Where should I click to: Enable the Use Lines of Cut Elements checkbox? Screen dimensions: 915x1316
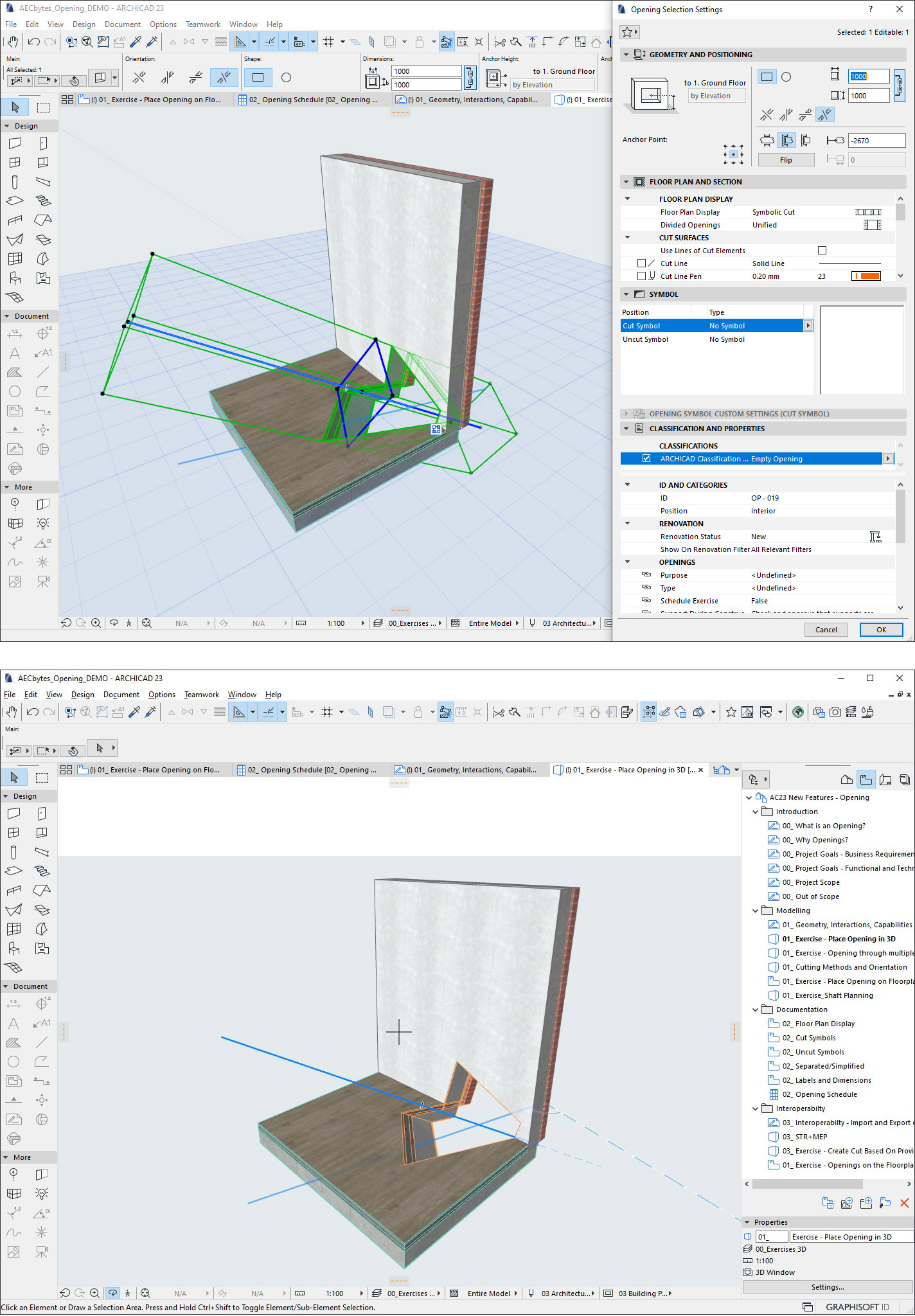click(822, 251)
